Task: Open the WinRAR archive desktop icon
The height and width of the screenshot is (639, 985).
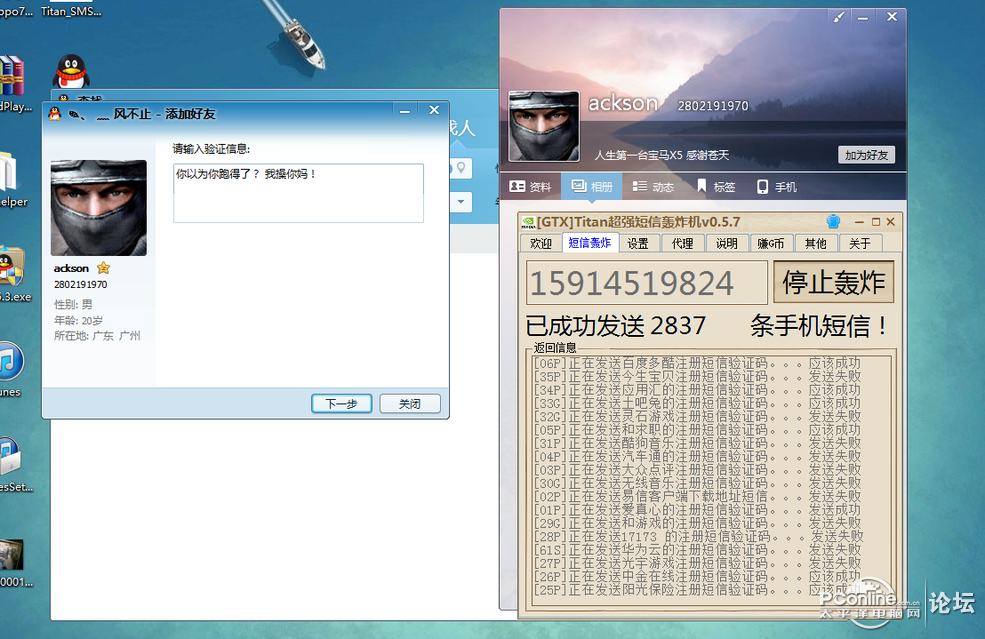Action: (12, 75)
